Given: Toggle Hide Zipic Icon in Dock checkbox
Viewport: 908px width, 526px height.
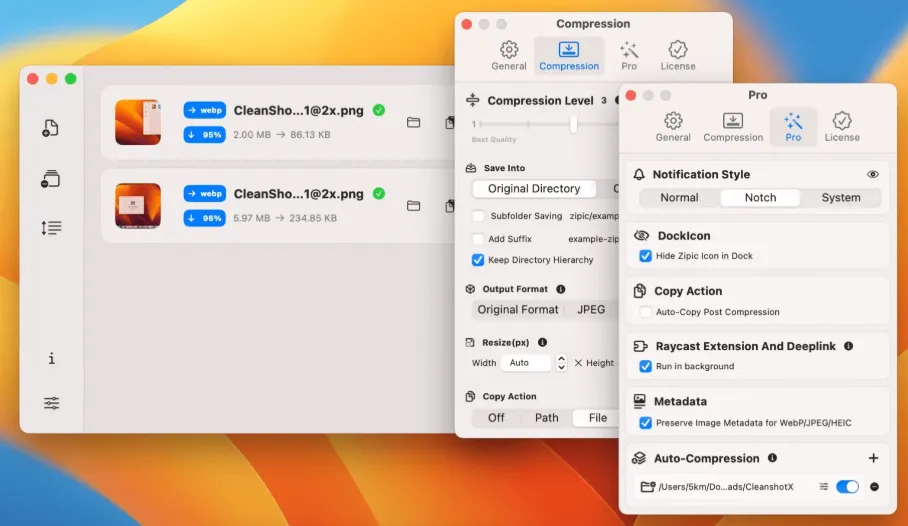Looking at the screenshot, I should pos(645,256).
